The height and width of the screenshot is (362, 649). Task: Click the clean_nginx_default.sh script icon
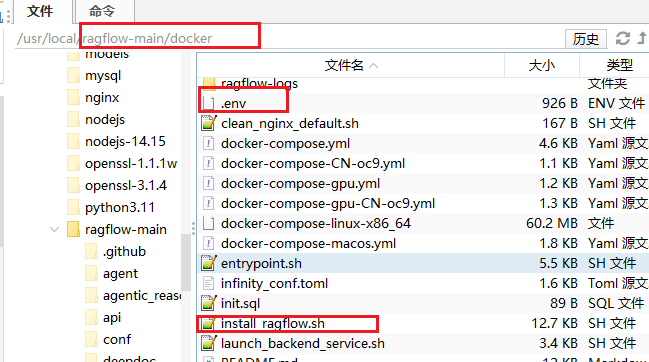tap(209, 123)
